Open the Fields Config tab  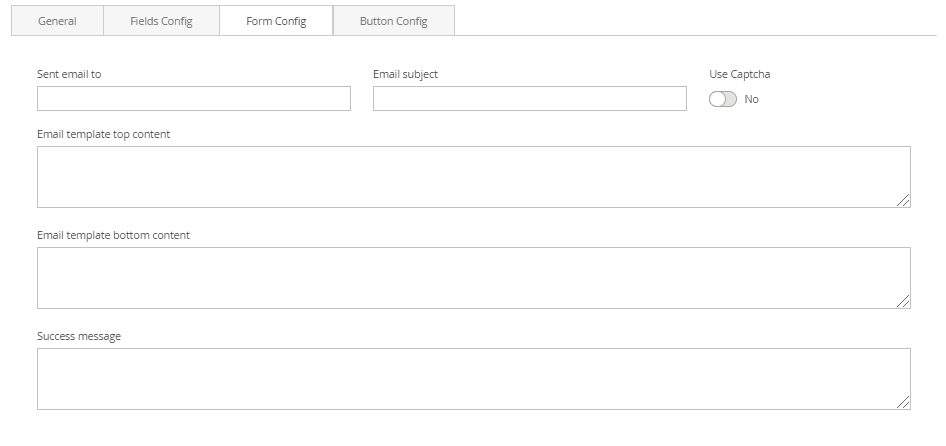[x=161, y=21]
